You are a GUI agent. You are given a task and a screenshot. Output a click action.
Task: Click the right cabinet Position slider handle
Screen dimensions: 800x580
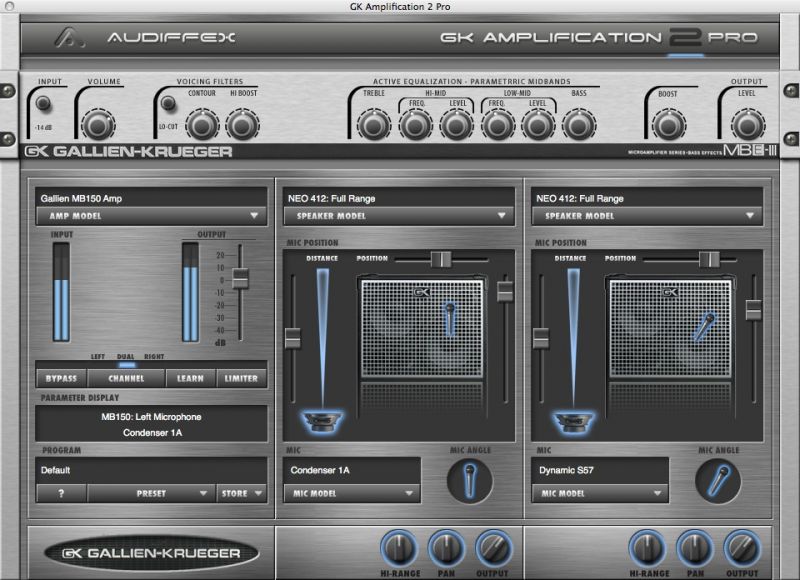(x=709, y=259)
